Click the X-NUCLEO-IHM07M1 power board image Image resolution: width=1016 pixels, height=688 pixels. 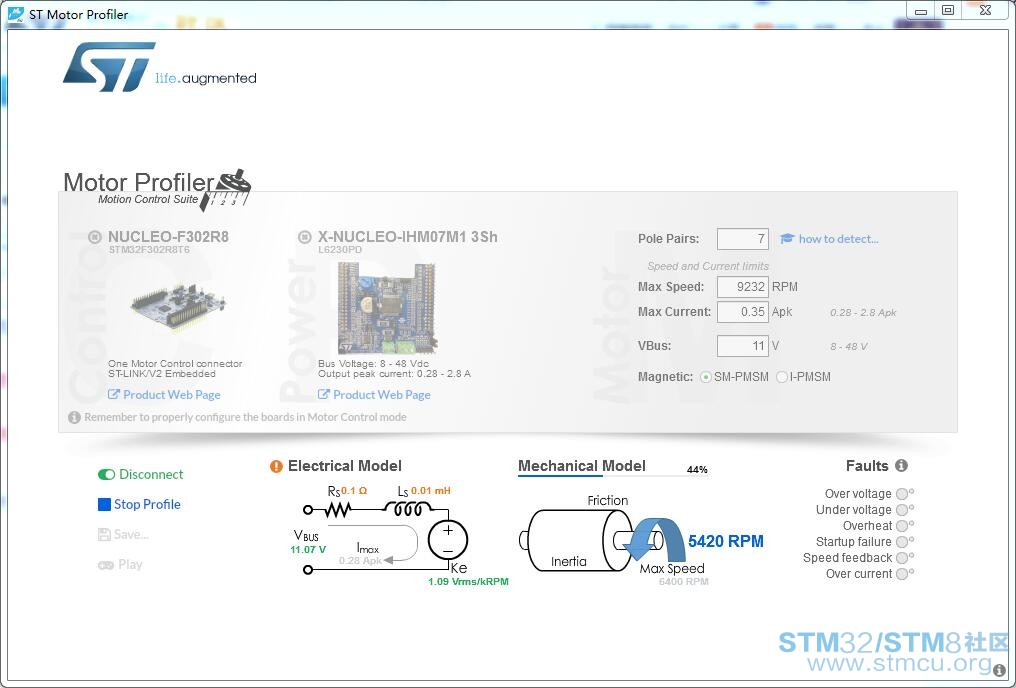tap(386, 308)
